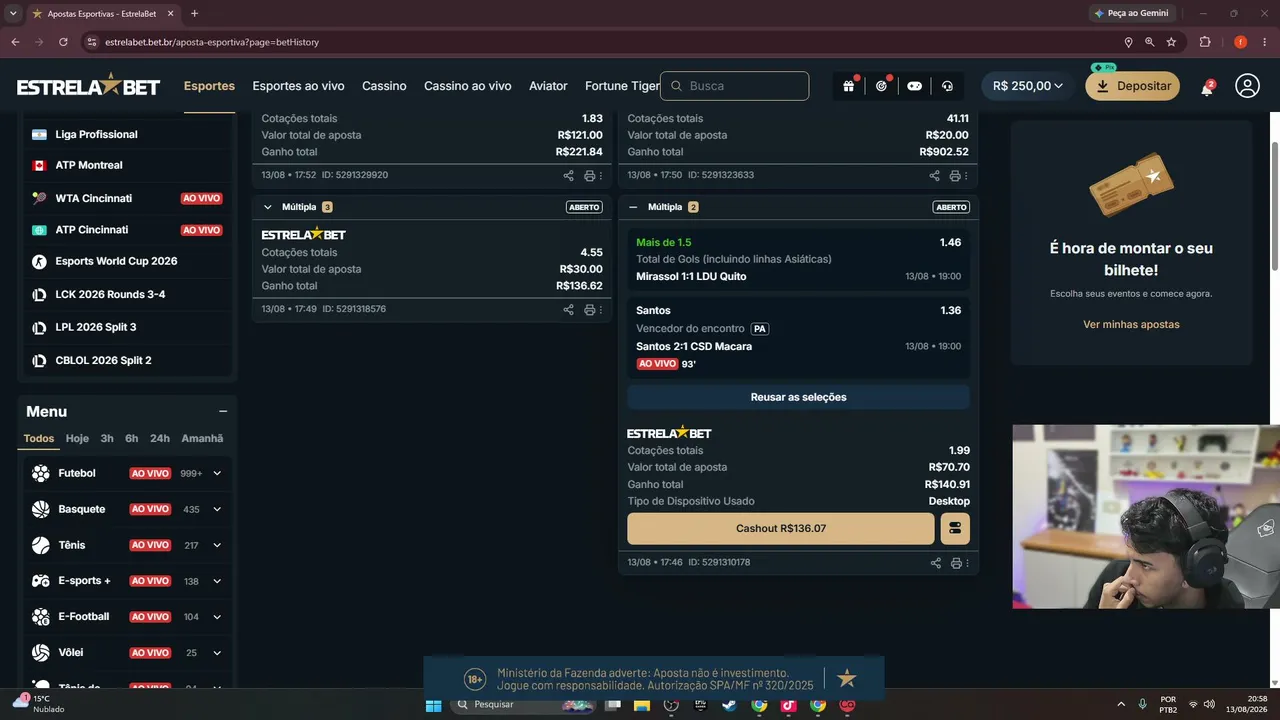Expand the Futebol sports category
This screenshot has height=720, width=1280.
(x=217, y=473)
